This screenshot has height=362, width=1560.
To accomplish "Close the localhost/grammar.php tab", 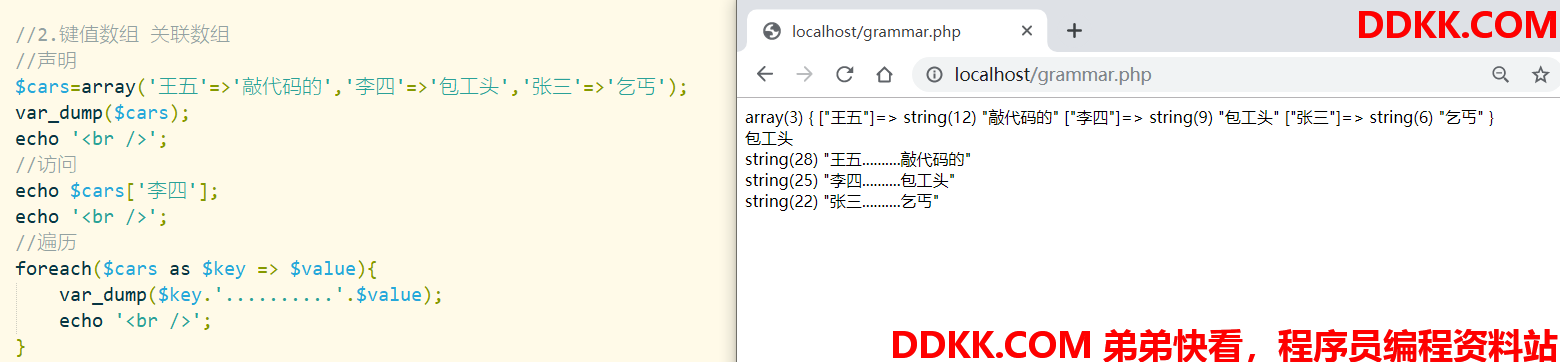I will coord(1026,31).
